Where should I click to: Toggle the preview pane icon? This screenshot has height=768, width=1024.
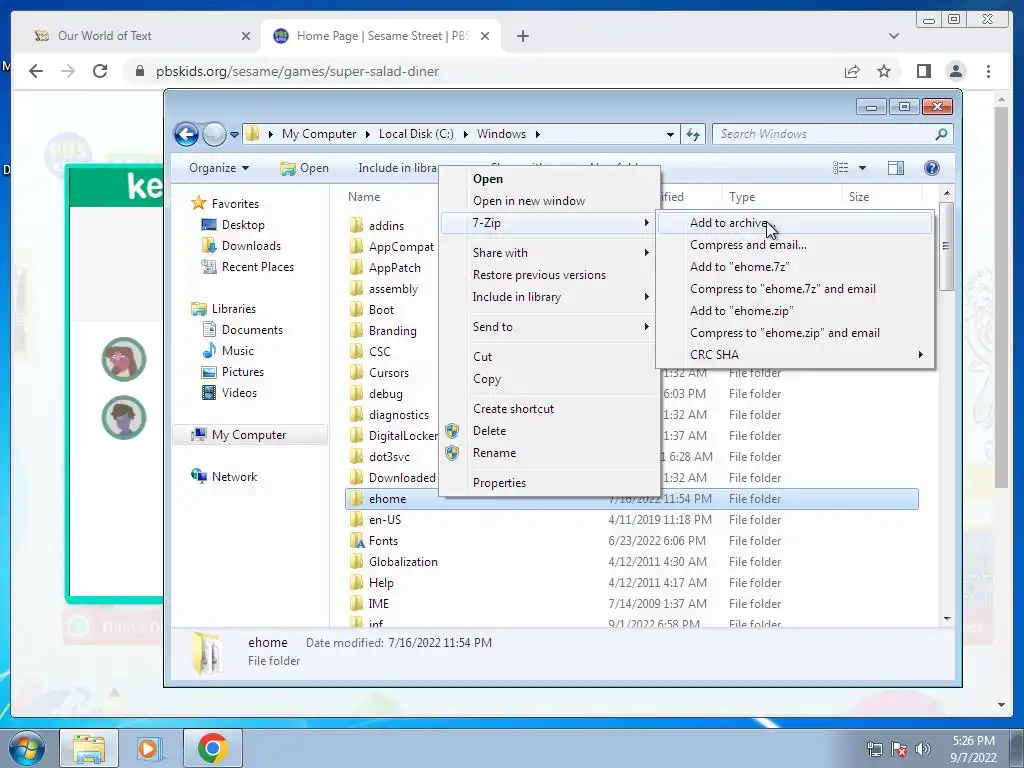pyautogui.click(x=896, y=168)
